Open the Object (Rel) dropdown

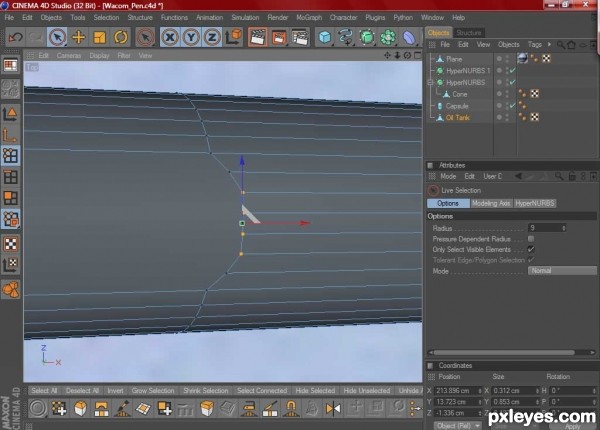(x=458, y=425)
